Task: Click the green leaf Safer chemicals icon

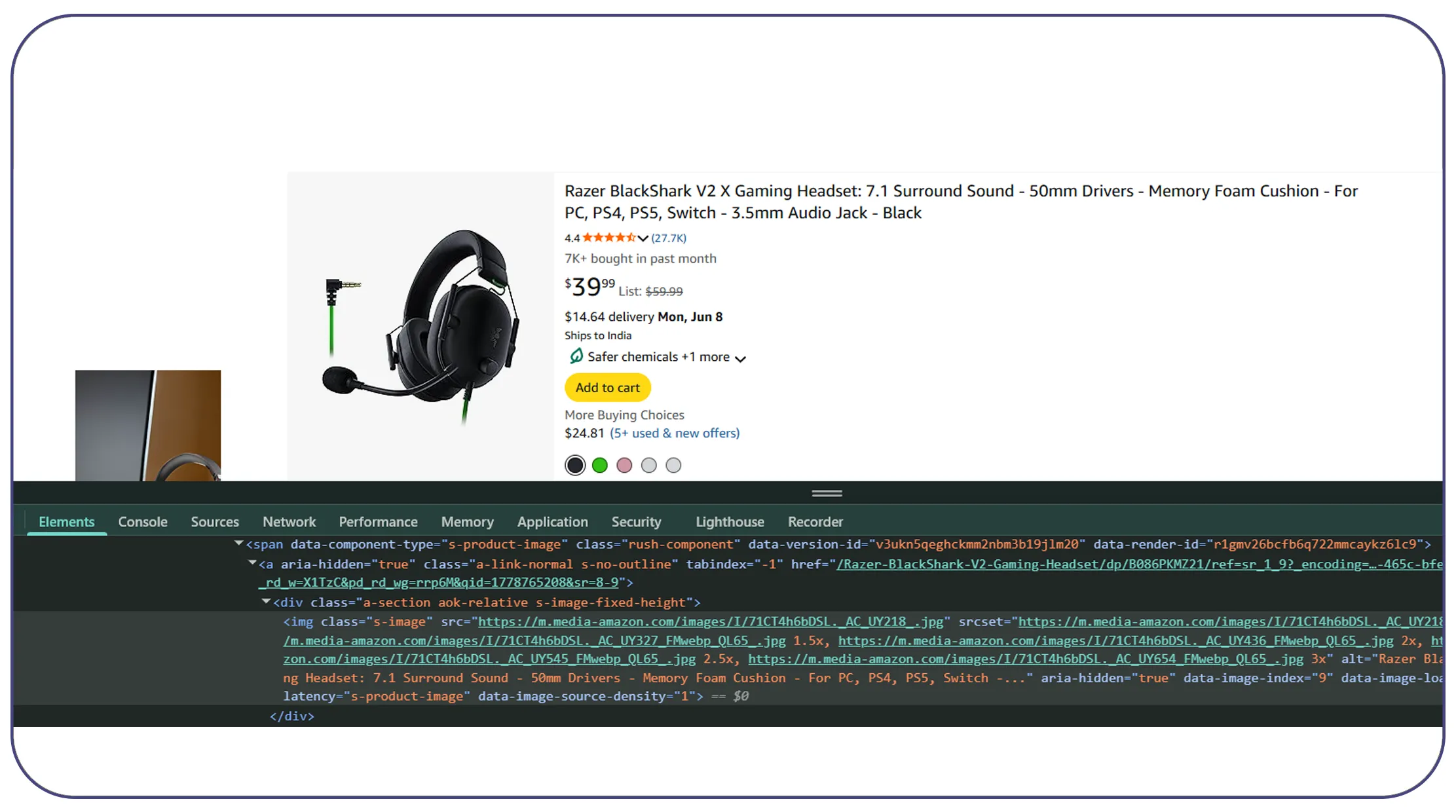Action: [576, 356]
